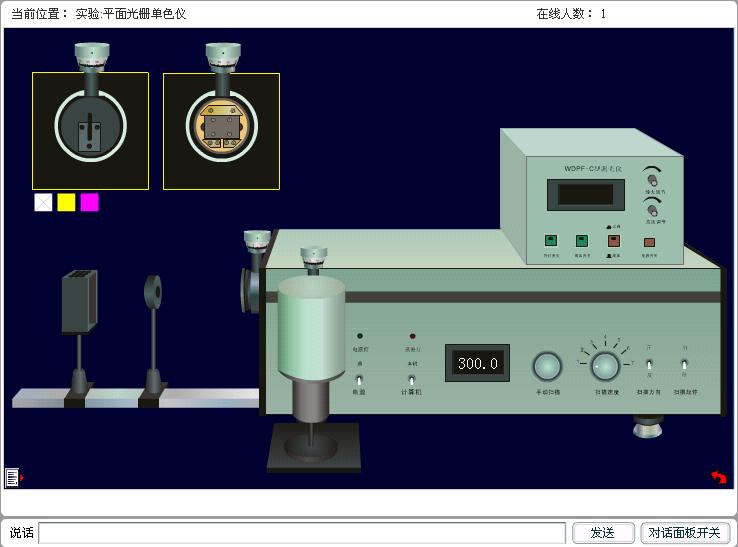Open the document list icon at bottom-left
Screen dimensions: 738x547
(12, 477)
